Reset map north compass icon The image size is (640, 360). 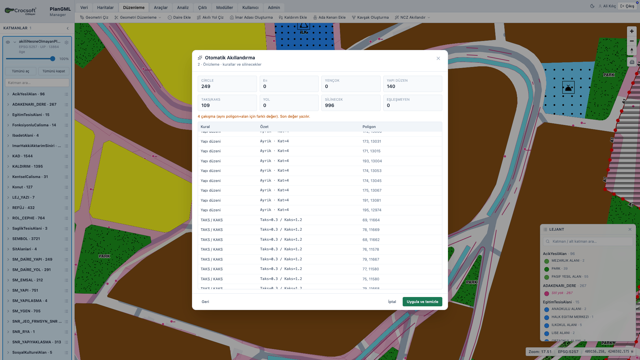pos(631,51)
